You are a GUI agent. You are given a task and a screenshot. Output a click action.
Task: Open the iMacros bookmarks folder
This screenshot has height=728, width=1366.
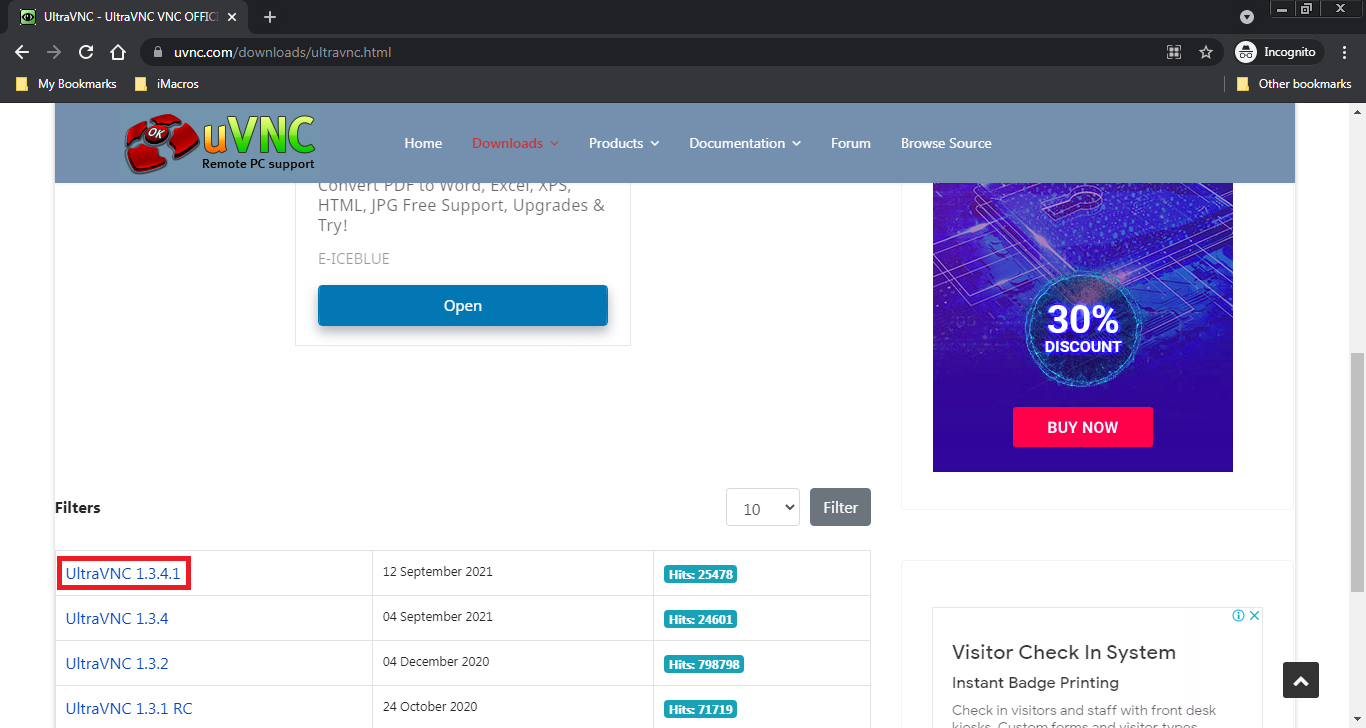[x=167, y=84]
